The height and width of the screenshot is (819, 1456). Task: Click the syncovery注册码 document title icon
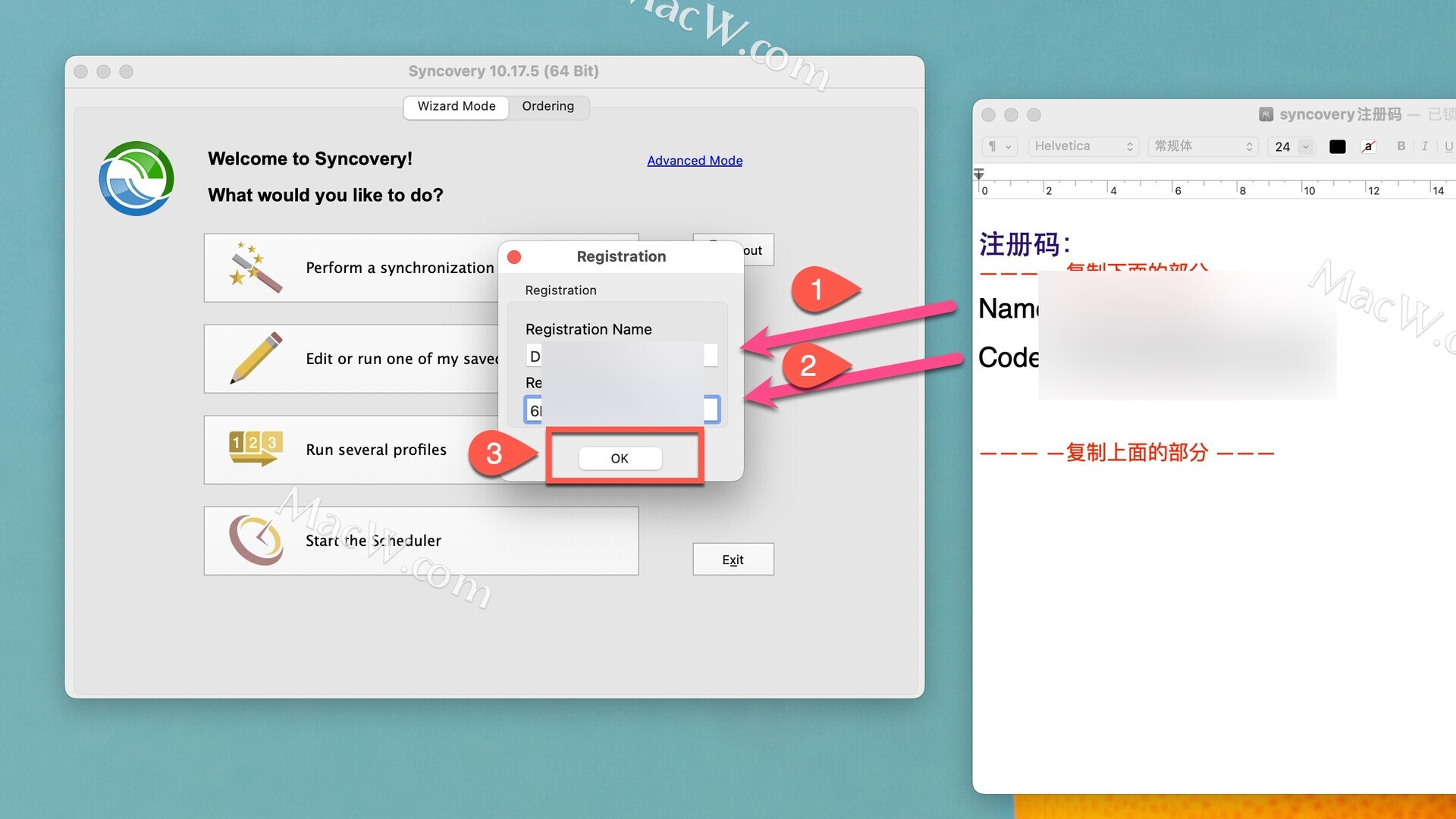[1266, 115]
